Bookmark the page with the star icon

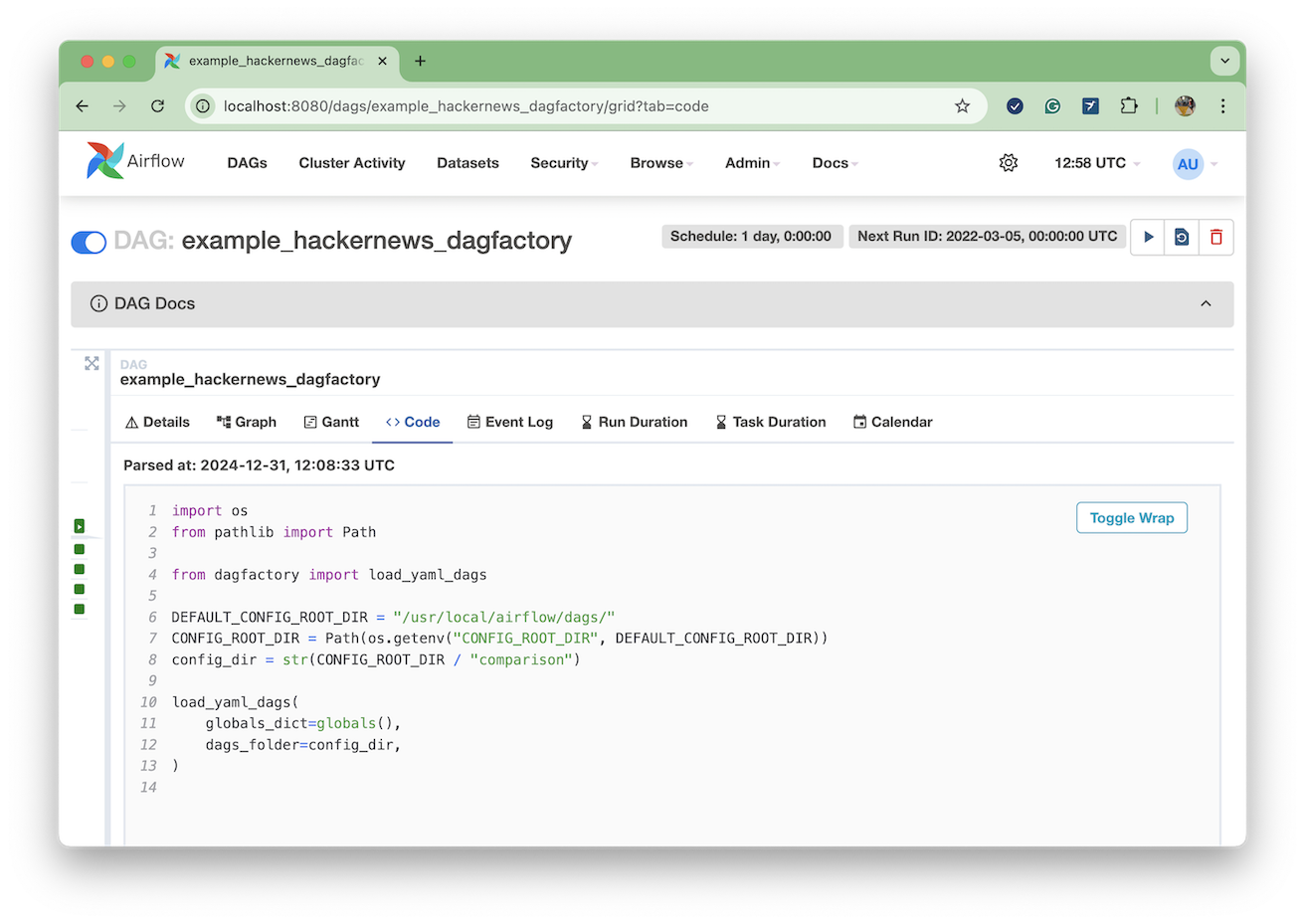point(962,106)
